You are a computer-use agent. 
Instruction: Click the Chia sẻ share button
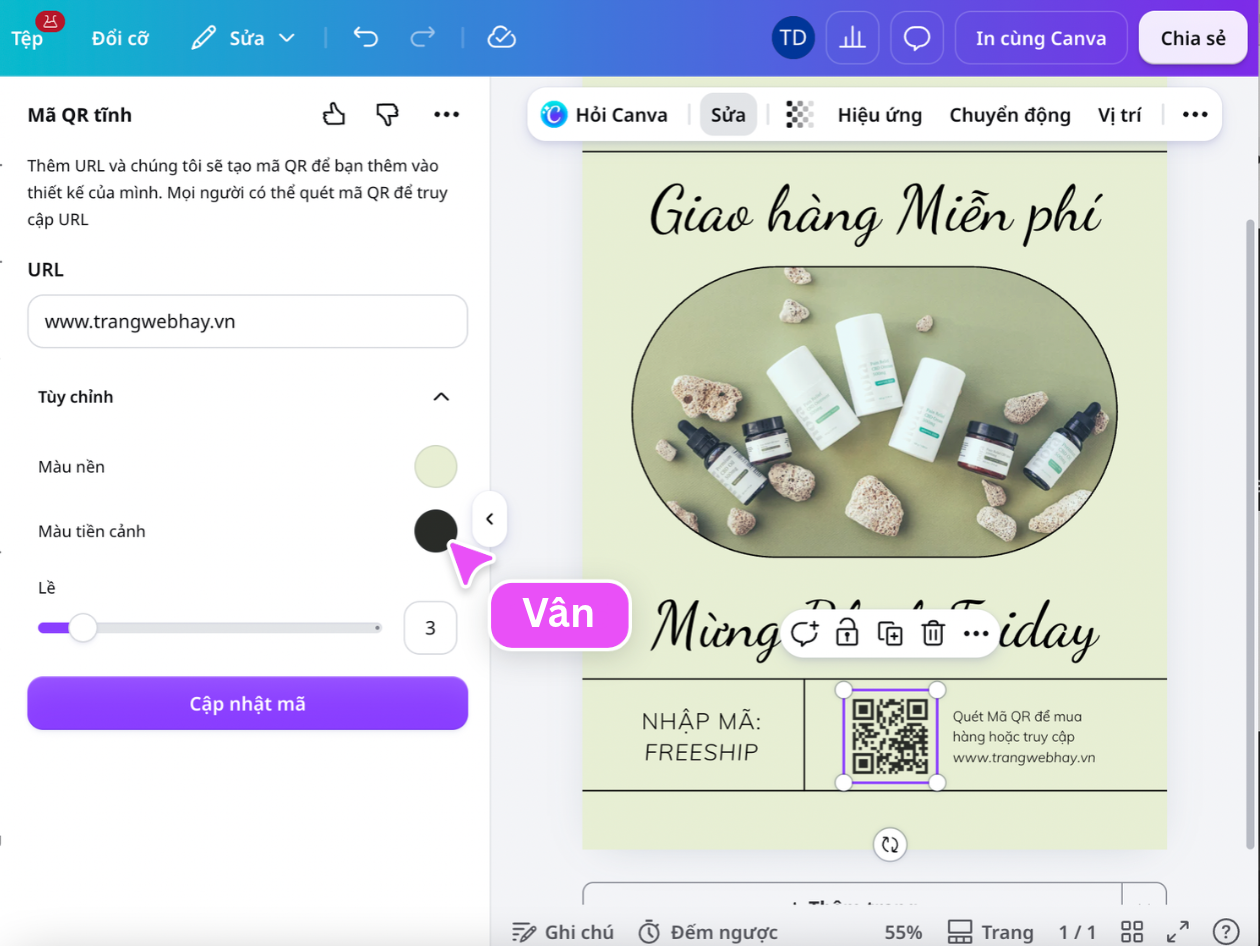tap(1193, 38)
